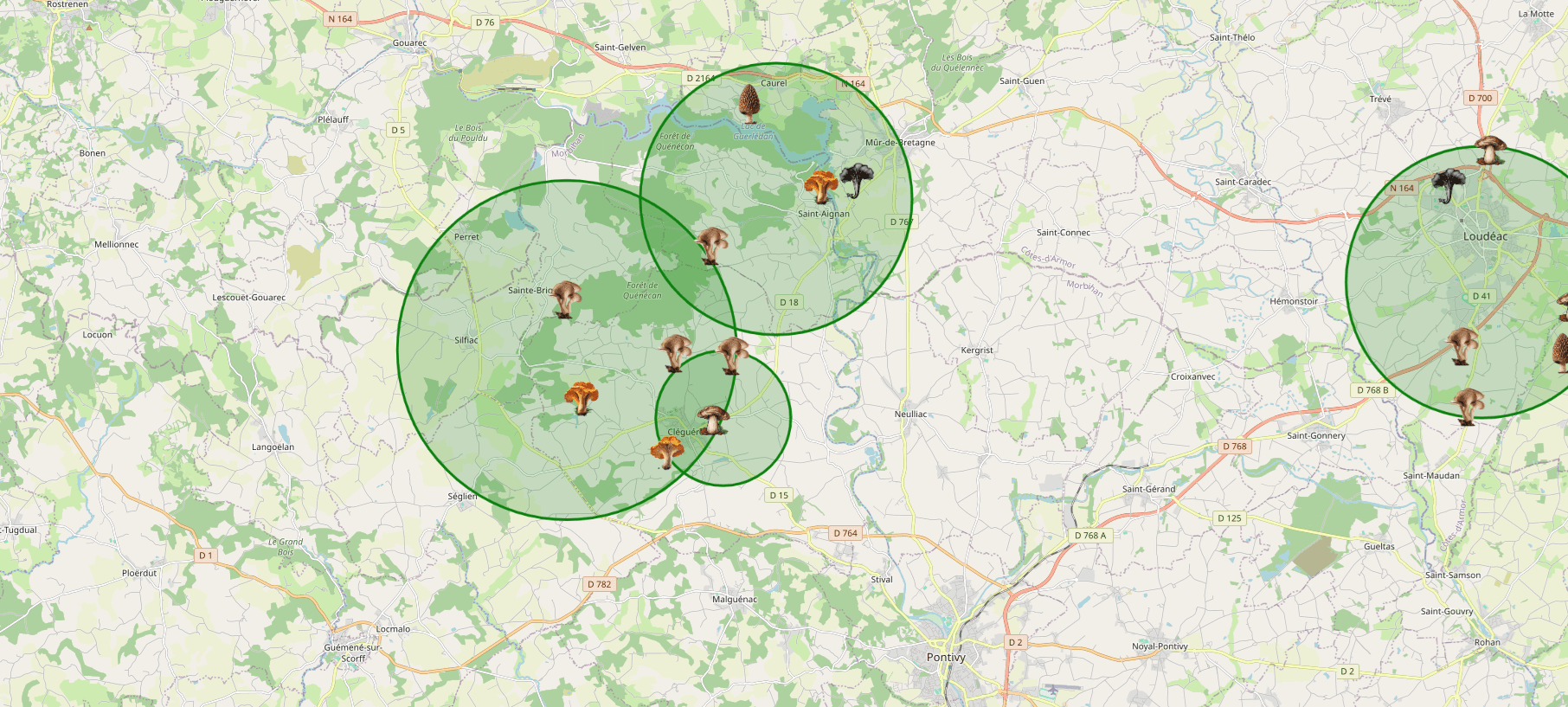Viewport: 1568px width, 707px height.
Task: Select the Saint-Connec label
Action: [x=1064, y=233]
